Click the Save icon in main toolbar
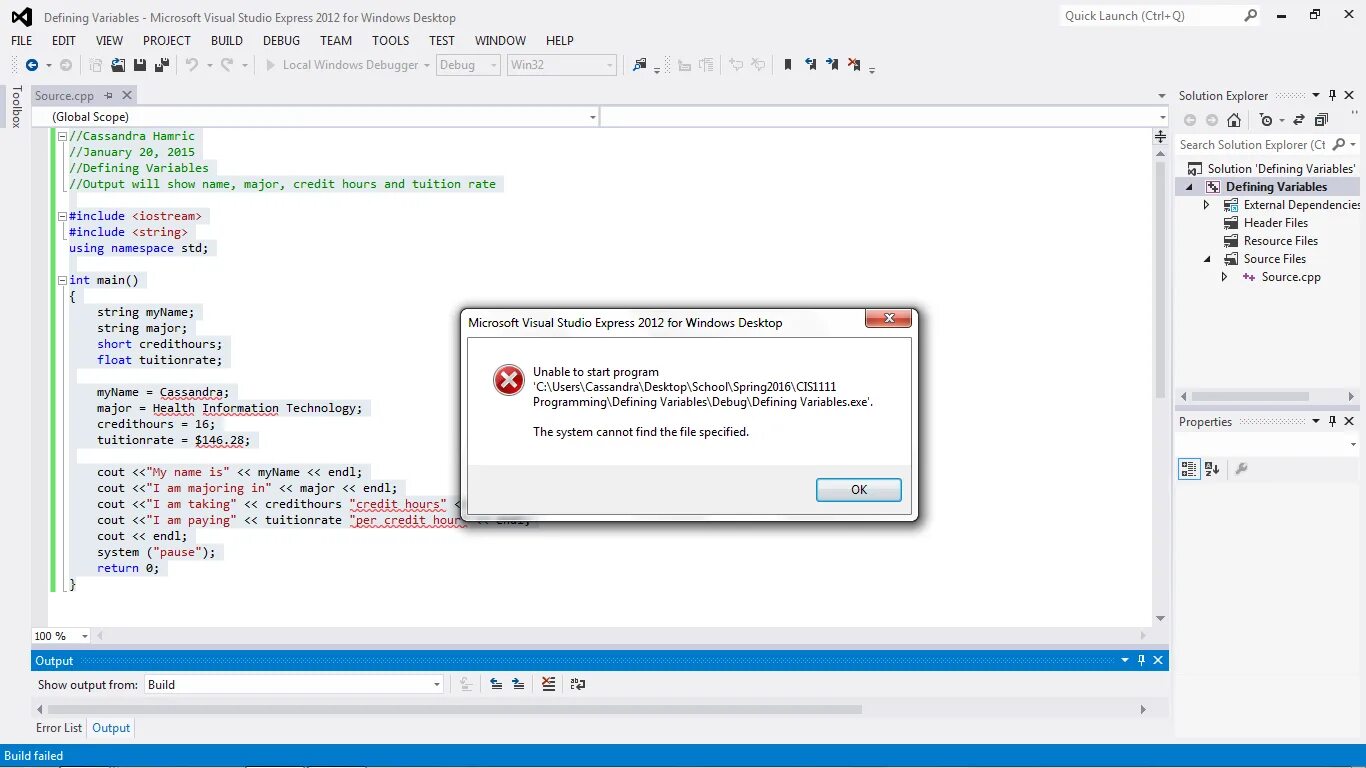Image resolution: width=1366 pixels, height=768 pixels. pos(139,65)
